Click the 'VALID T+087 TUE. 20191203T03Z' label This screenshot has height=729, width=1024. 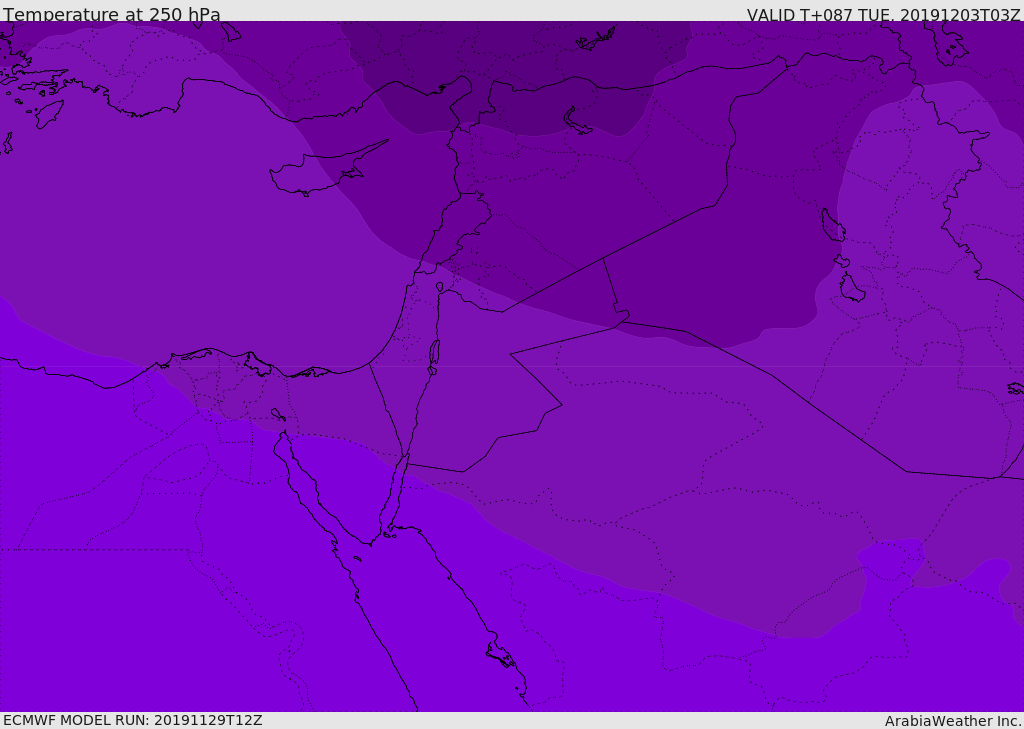click(884, 15)
